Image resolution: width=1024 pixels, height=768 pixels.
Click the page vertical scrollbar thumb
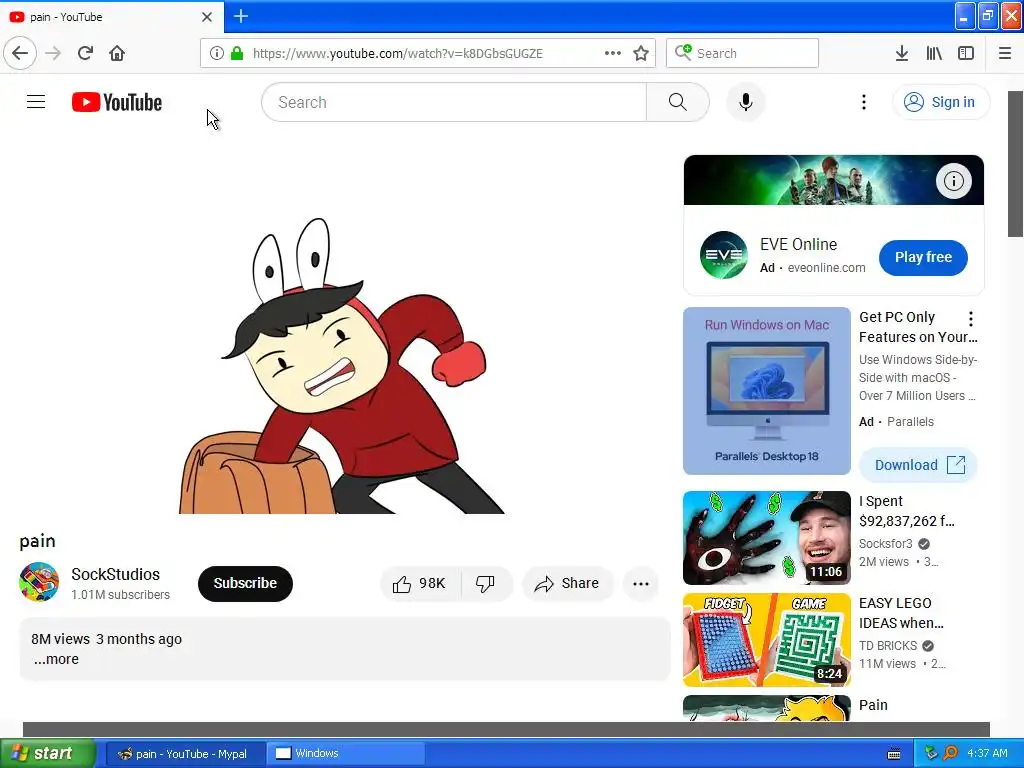pyautogui.click(x=1016, y=163)
